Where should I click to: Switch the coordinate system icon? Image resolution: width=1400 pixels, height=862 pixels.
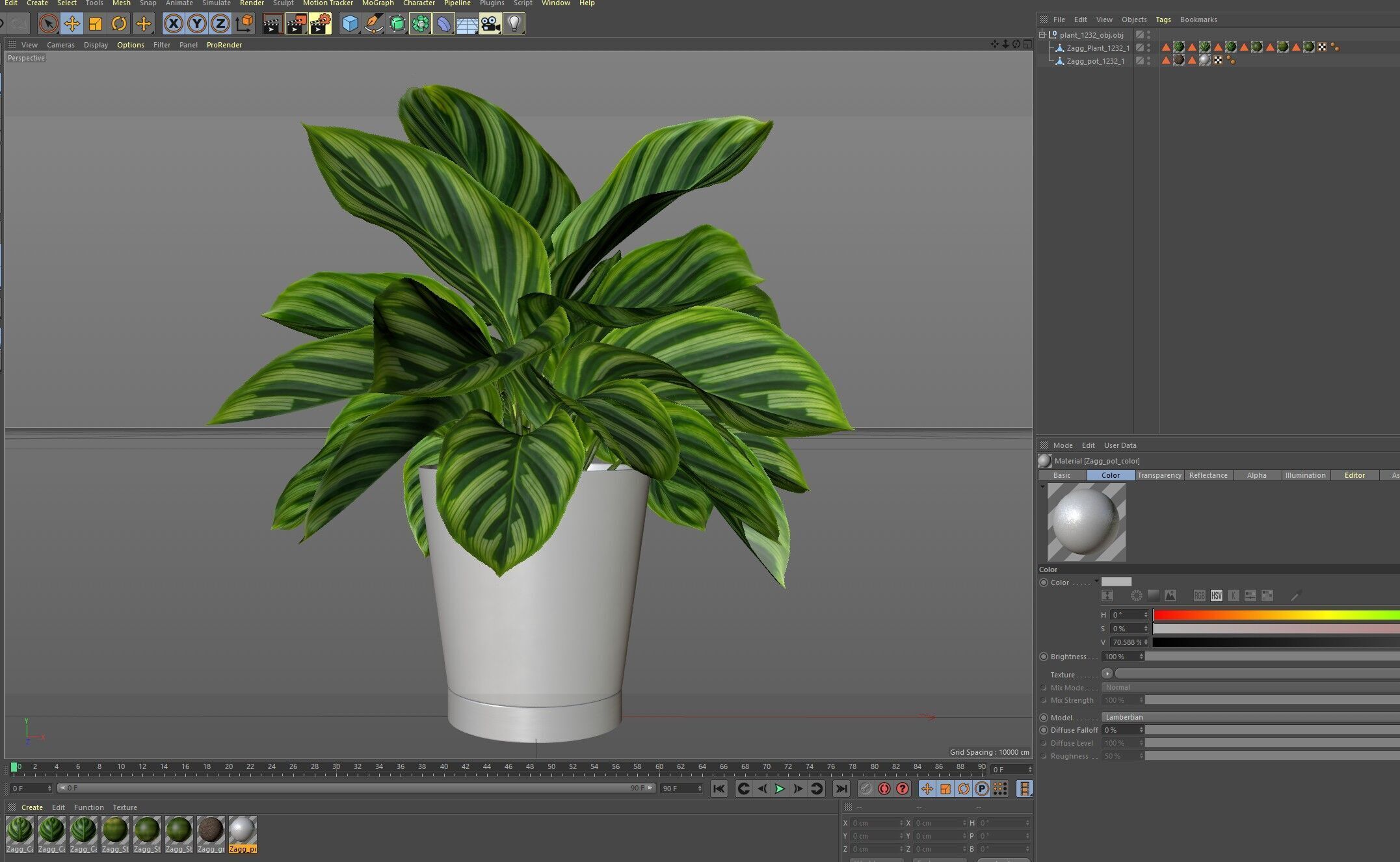244,24
